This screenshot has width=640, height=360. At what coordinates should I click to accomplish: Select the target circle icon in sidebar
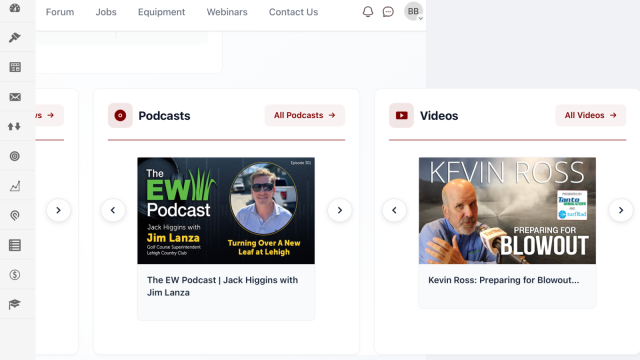pyautogui.click(x=15, y=156)
